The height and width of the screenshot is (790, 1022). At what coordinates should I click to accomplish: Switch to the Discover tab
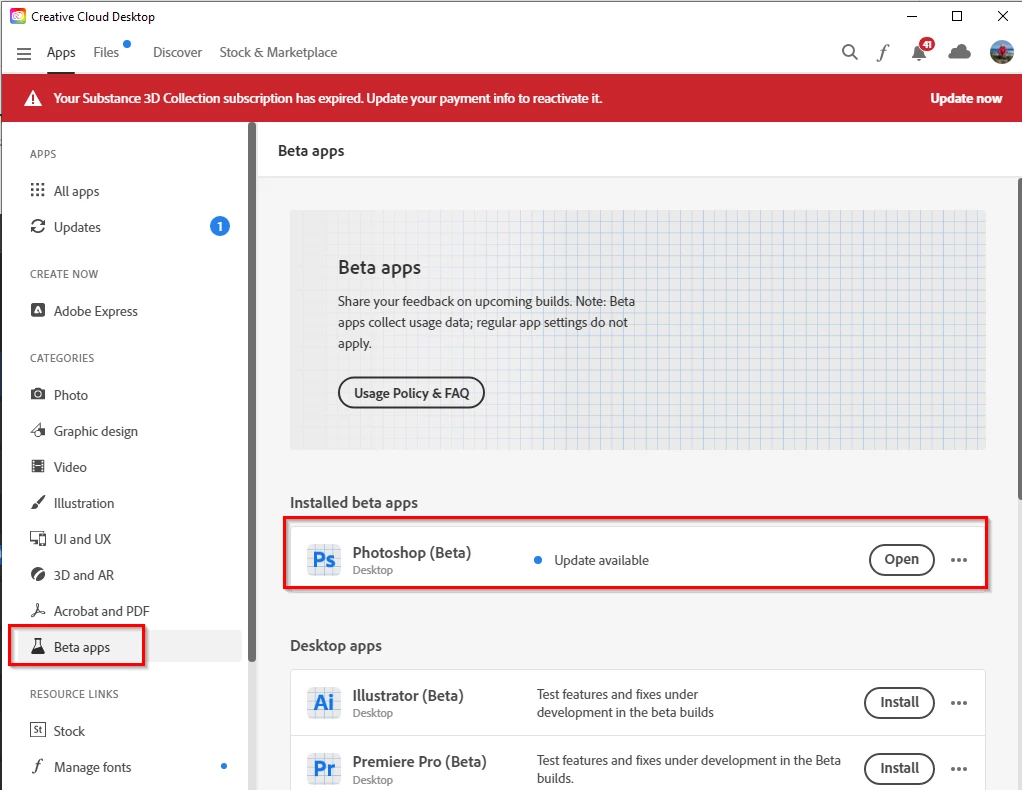coord(177,52)
